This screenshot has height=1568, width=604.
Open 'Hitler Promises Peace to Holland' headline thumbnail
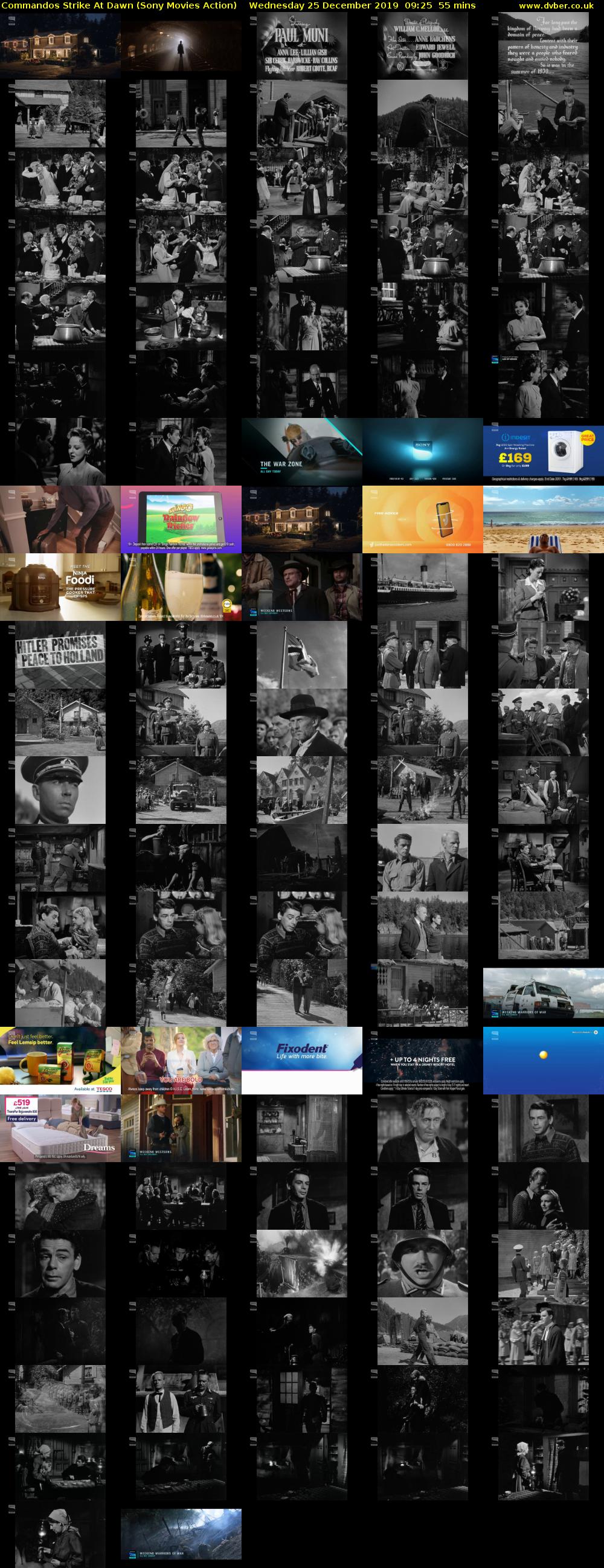60,654
